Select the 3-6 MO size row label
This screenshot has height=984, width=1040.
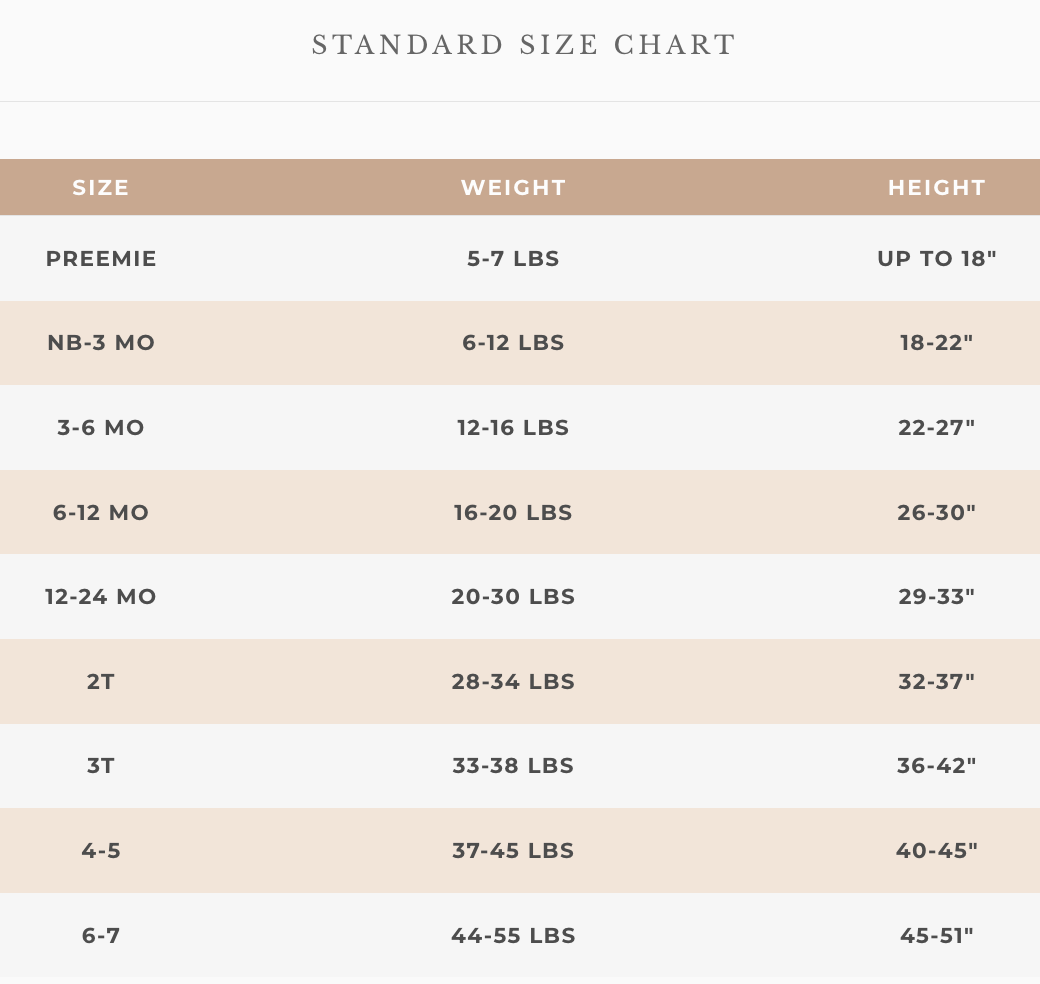101,428
